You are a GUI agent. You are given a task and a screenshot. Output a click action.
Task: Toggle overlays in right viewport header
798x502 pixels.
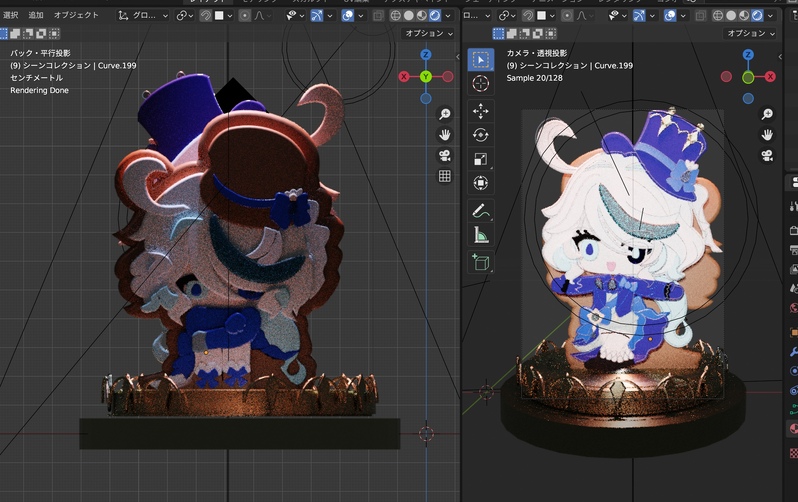click(x=670, y=16)
